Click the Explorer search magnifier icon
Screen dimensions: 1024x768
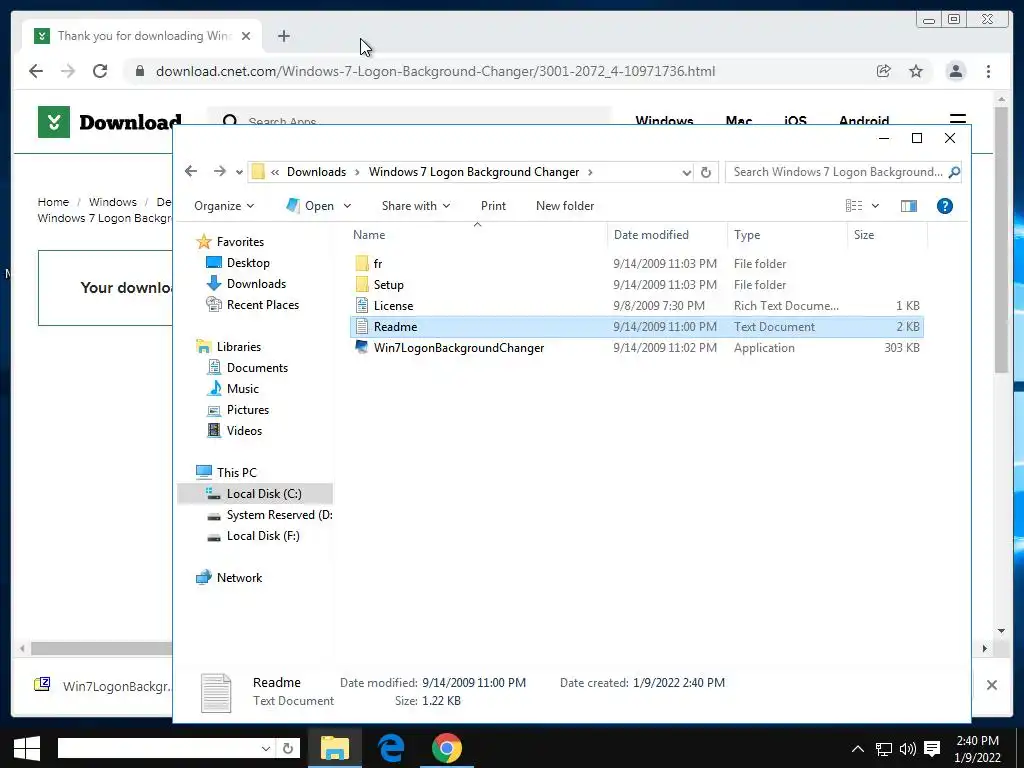pyautogui.click(x=953, y=172)
